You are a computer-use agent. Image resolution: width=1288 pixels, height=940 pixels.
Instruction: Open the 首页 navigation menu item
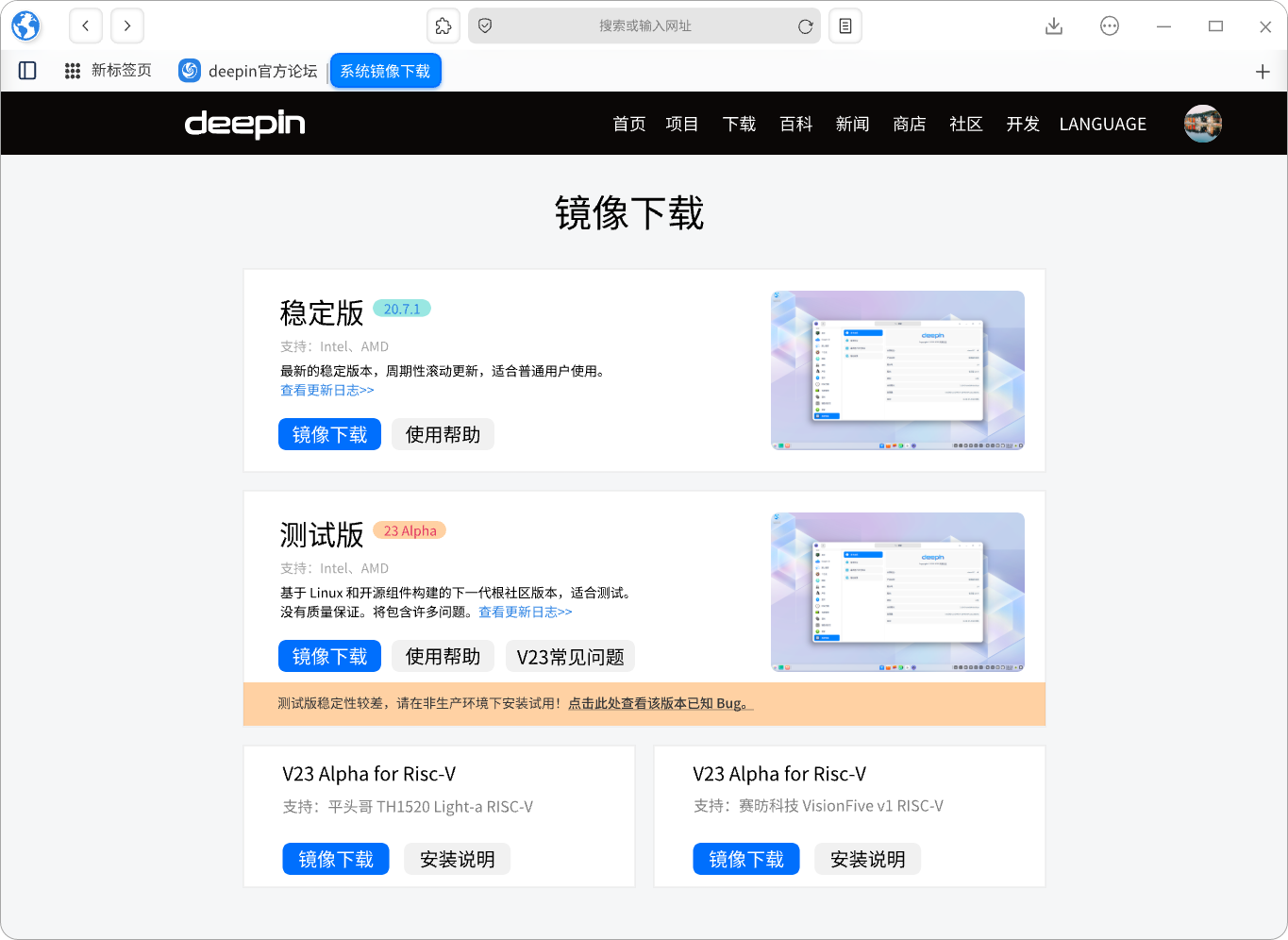629,124
